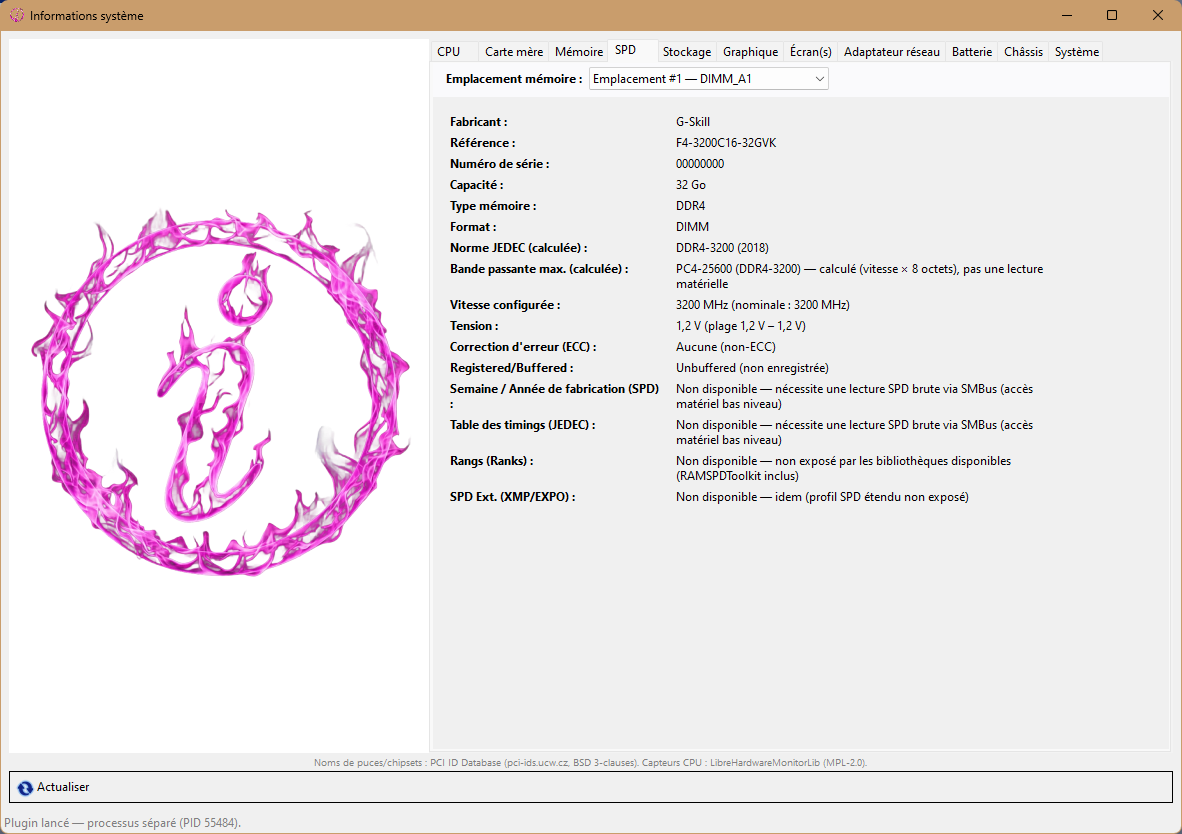Click the 3200 MHz configured speed value
1182x834 pixels.
(763, 305)
